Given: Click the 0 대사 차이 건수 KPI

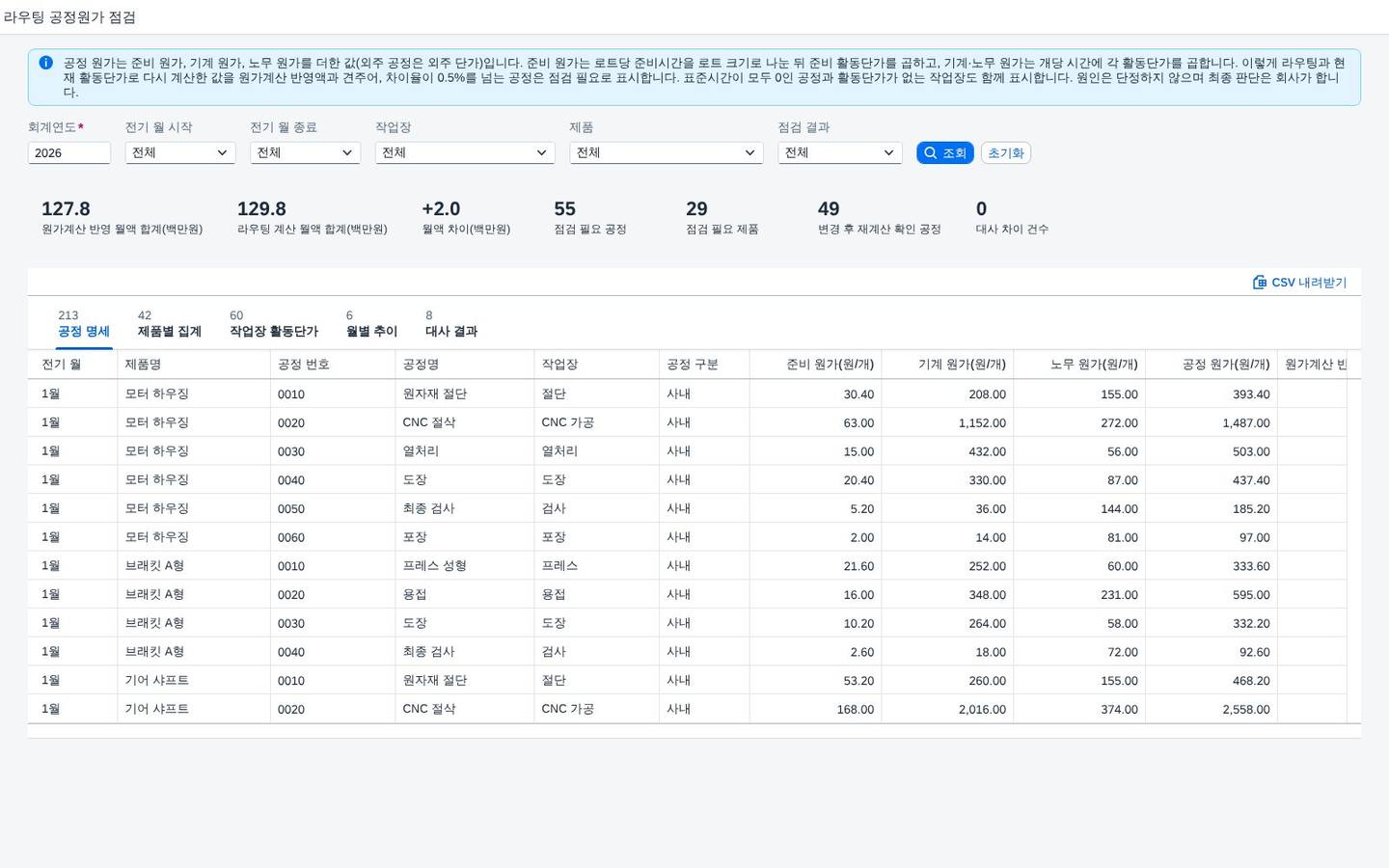Looking at the screenshot, I should (x=1012, y=217).
